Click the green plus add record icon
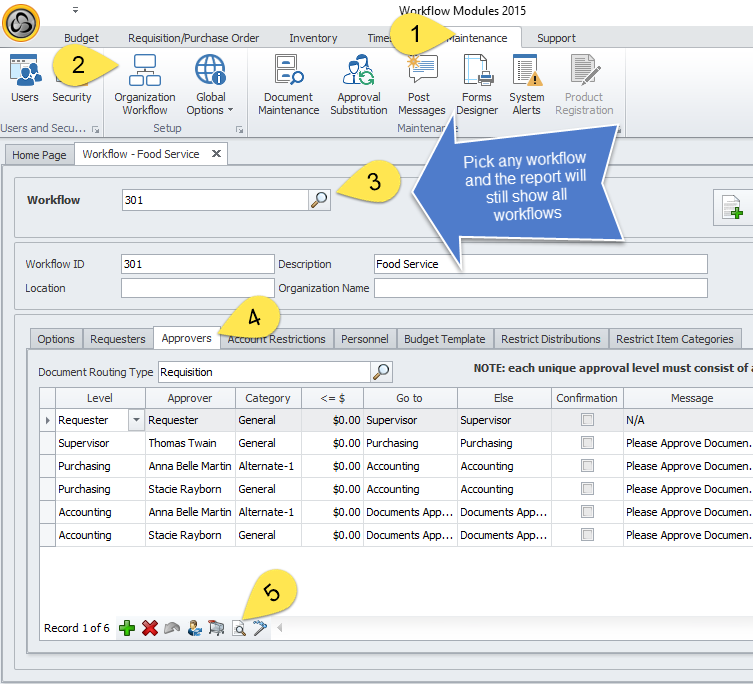The width and height of the screenshot is (753, 684). click(127, 628)
